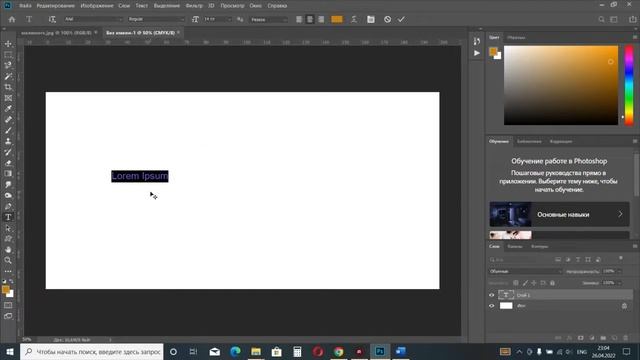Delete layer with trash icon
The image size is (640, 360).
click(626, 338)
